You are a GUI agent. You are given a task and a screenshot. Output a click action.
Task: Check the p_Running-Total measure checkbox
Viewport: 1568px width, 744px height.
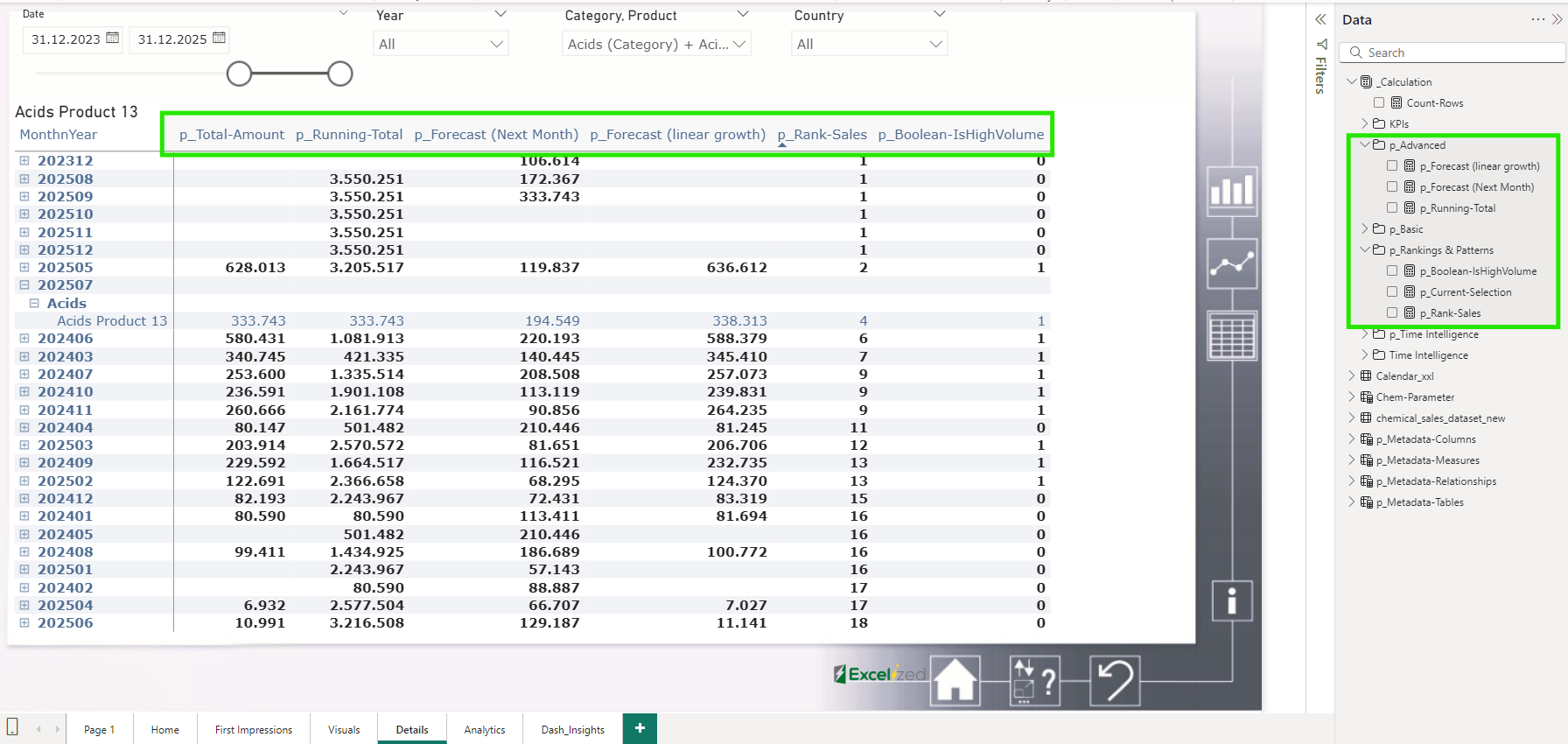(x=1392, y=207)
